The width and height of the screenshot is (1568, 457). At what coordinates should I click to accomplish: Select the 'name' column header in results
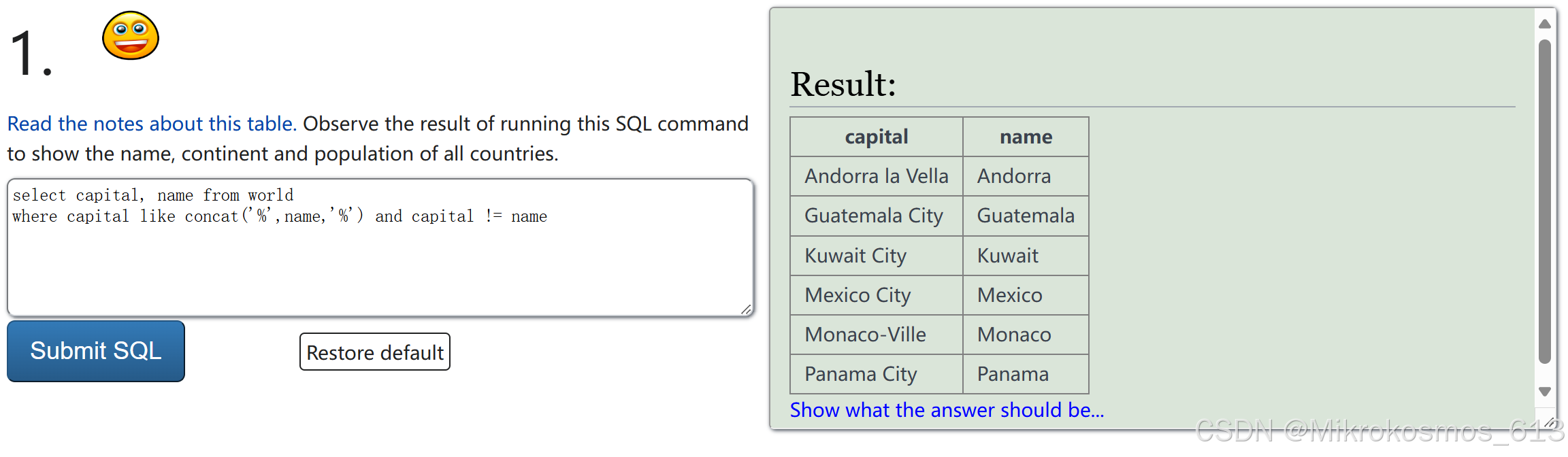(x=1025, y=136)
